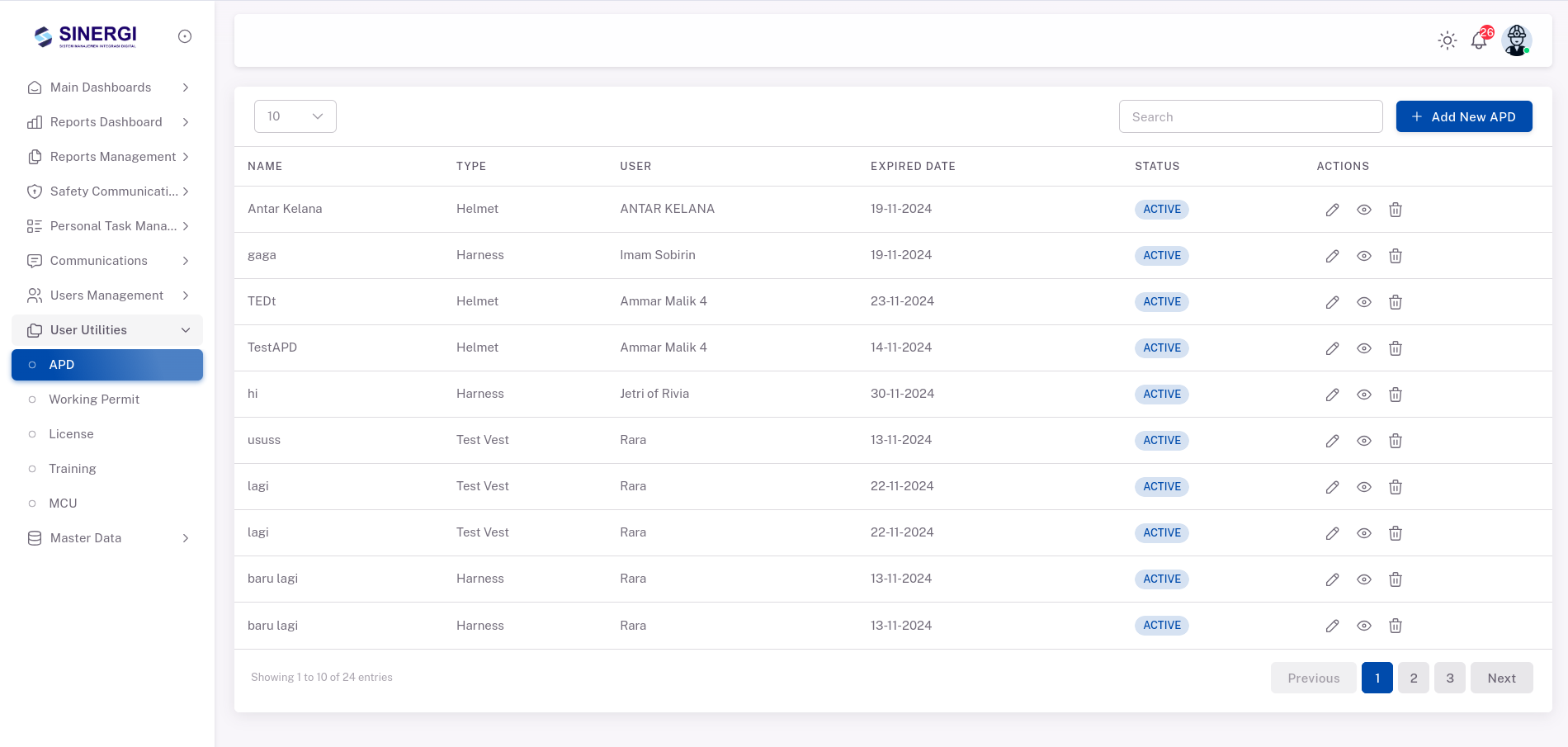Click the Jetri of Rivia user cell

[654, 394]
